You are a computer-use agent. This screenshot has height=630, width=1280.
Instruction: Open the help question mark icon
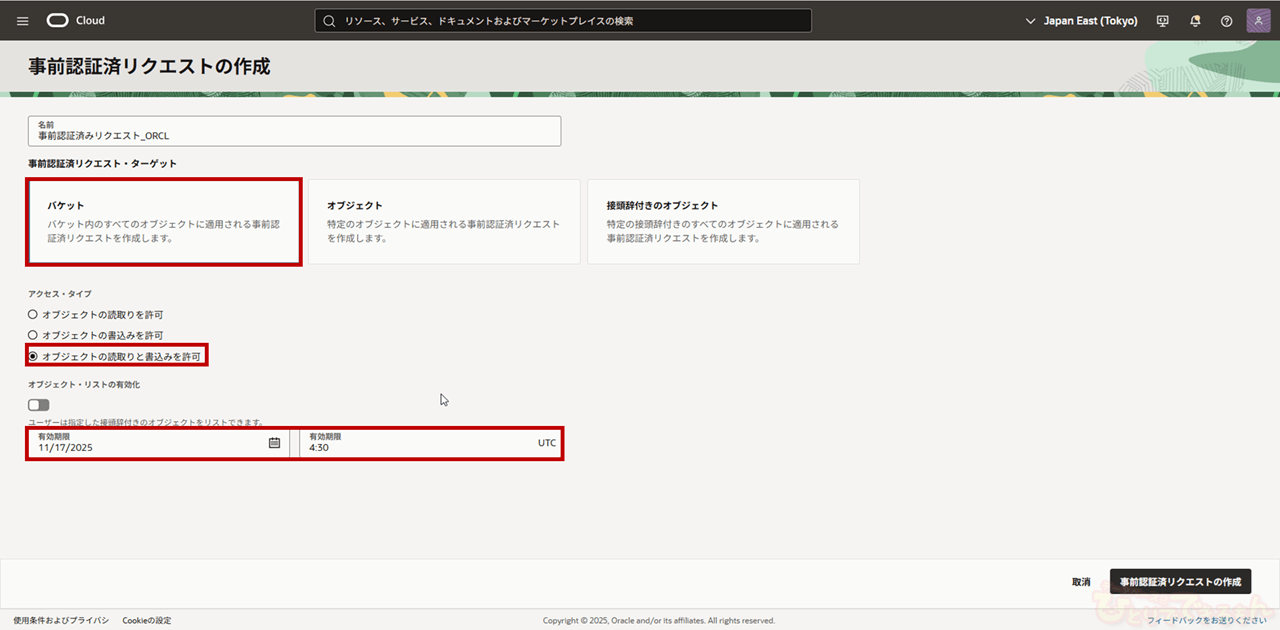[1226, 21]
